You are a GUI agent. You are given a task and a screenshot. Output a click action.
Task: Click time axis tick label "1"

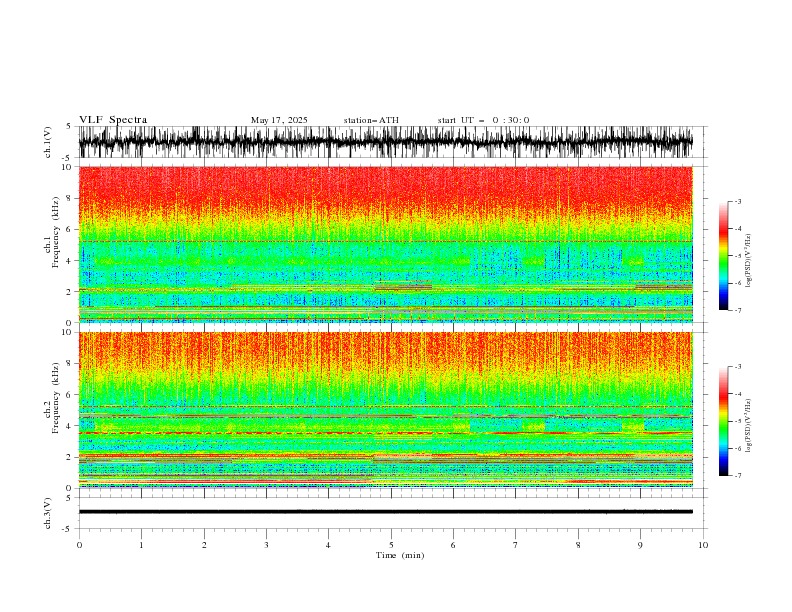click(x=141, y=545)
